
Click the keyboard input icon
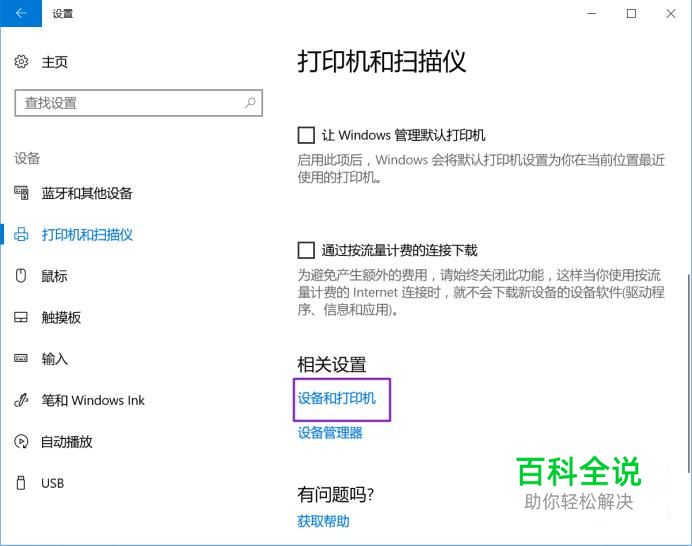tap(21, 358)
